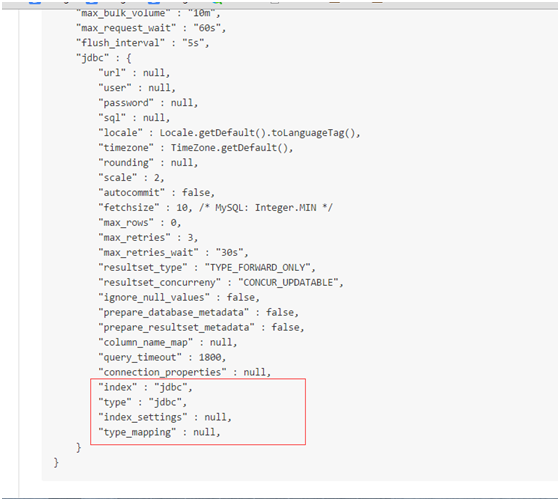Image resolution: width=560 pixels, height=501 pixels.
Task: Click the "ignore_null_values" key
Action: [x=154, y=298]
